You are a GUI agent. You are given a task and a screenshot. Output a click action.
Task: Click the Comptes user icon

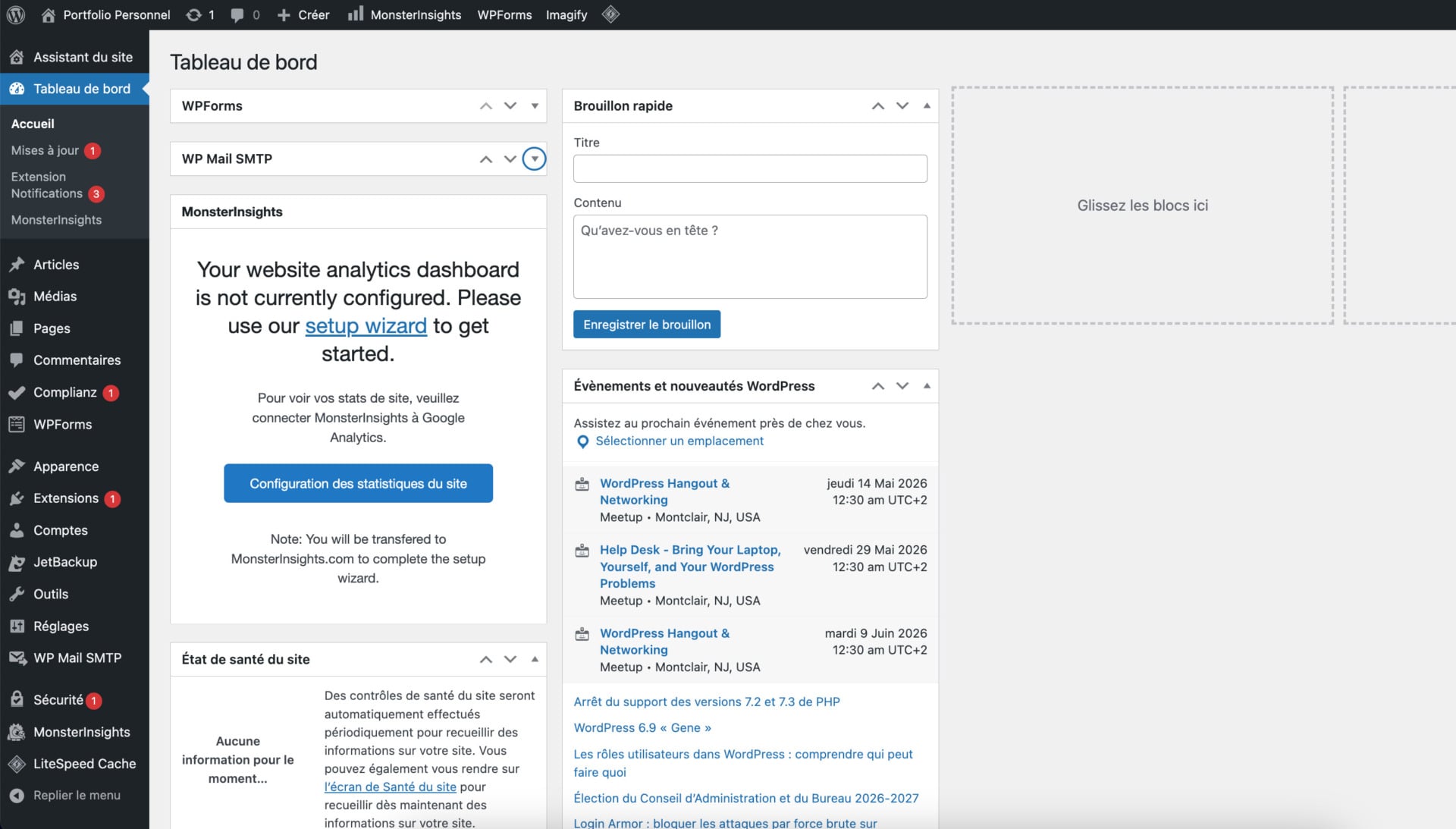pos(17,530)
